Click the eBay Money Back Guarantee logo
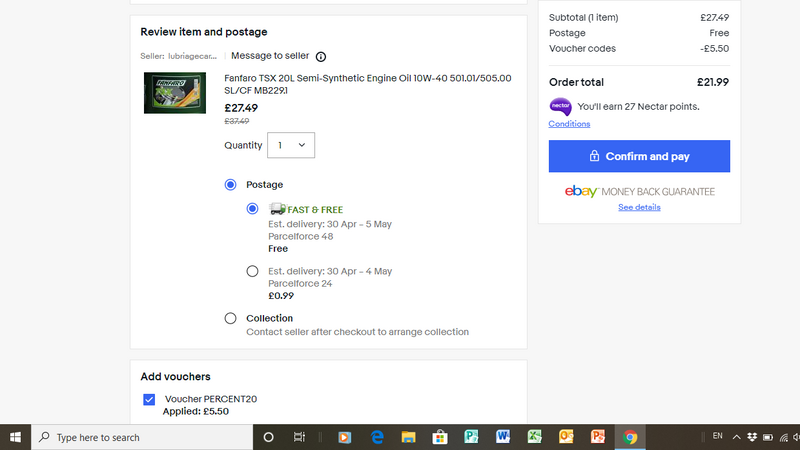800x450 pixels. 639,192
